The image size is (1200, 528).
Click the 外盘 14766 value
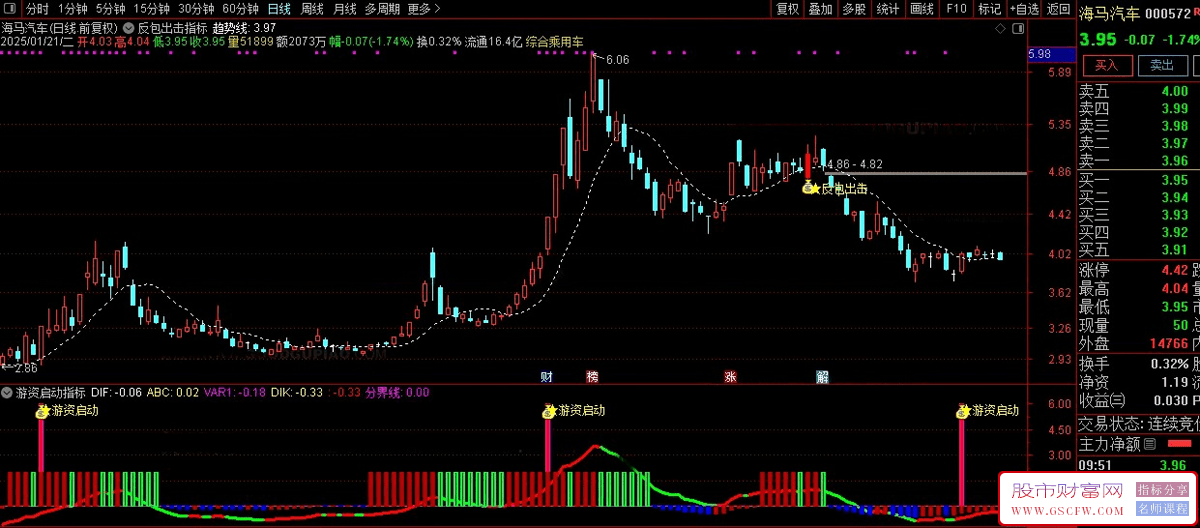(x=1169, y=344)
